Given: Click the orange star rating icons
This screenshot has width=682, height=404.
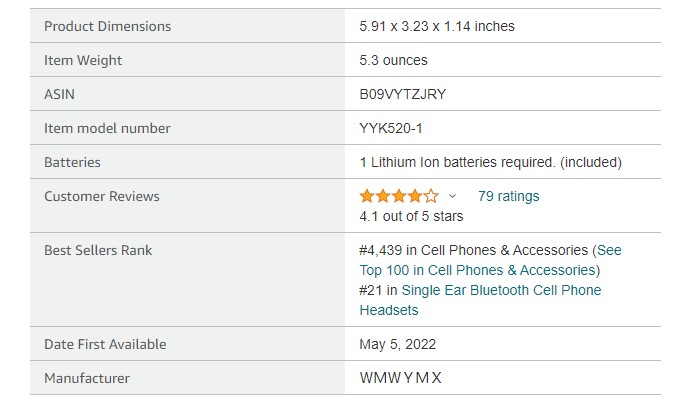Looking at the screenshot, I should pos(398,196).
